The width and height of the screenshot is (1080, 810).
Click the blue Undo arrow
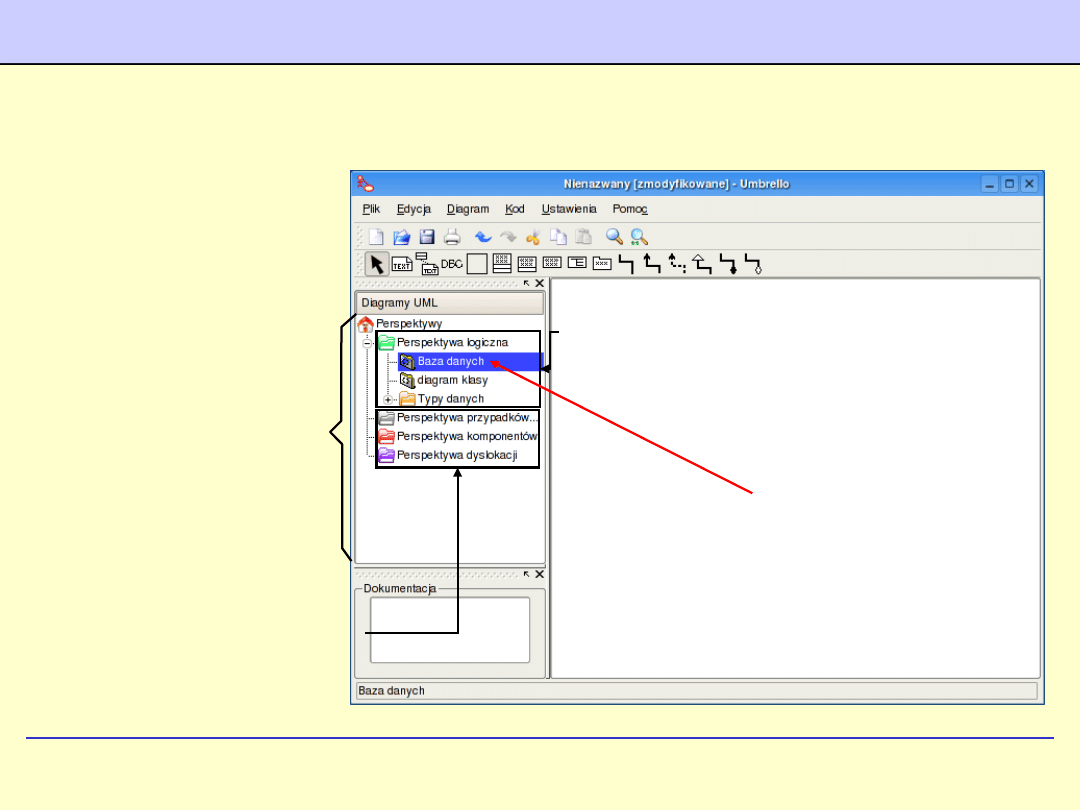pos(483,237)
